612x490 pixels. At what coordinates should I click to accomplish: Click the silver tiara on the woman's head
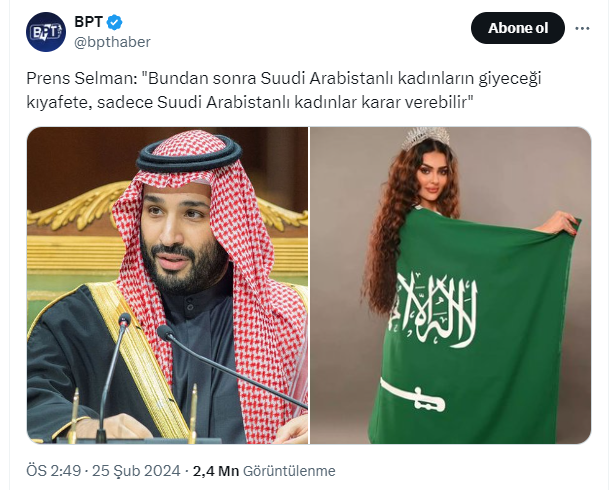tap(426, 137)
